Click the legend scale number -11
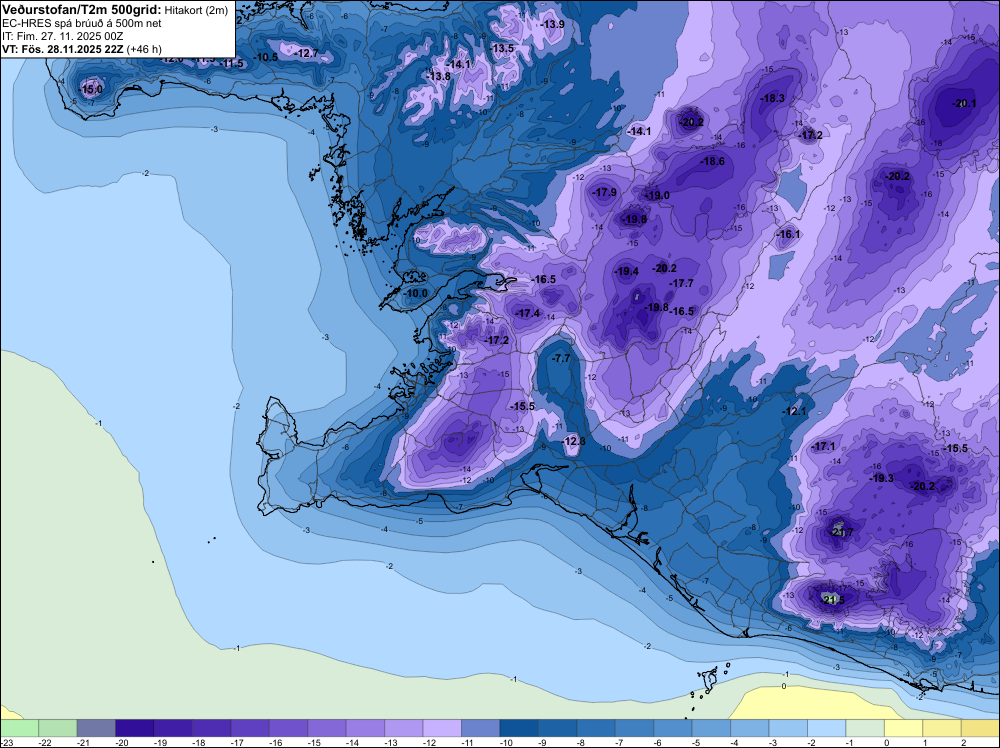The width and height of the screenshot is (1000, 748). point(467,742)
